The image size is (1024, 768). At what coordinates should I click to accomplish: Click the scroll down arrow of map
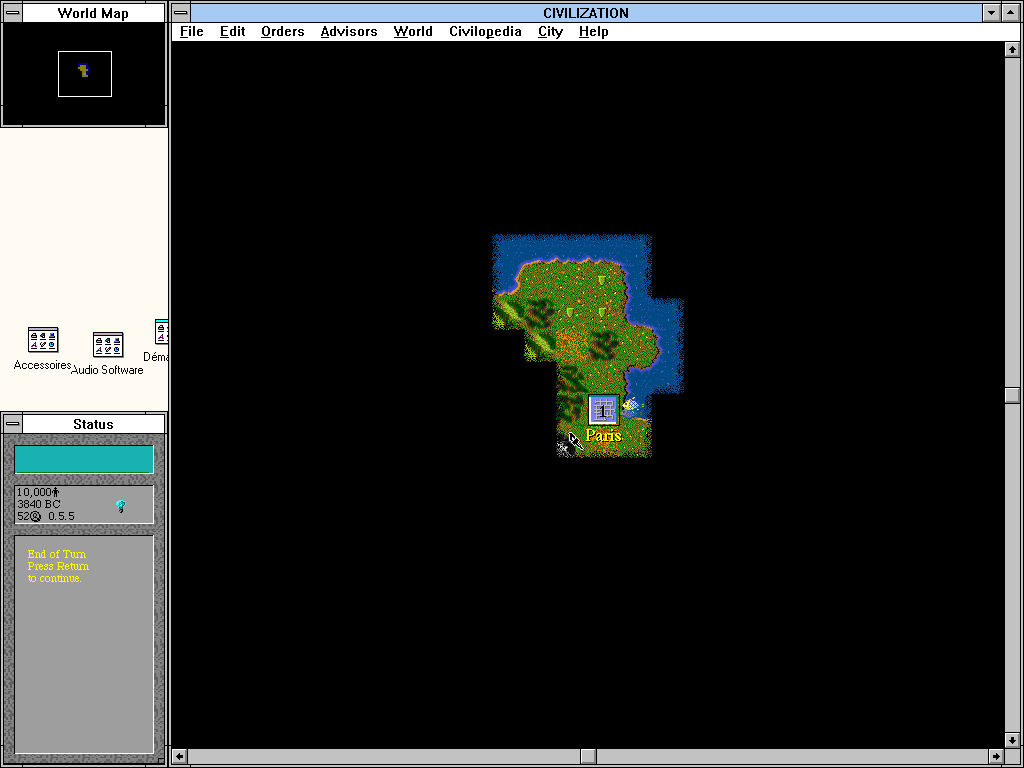[1012, 741]
